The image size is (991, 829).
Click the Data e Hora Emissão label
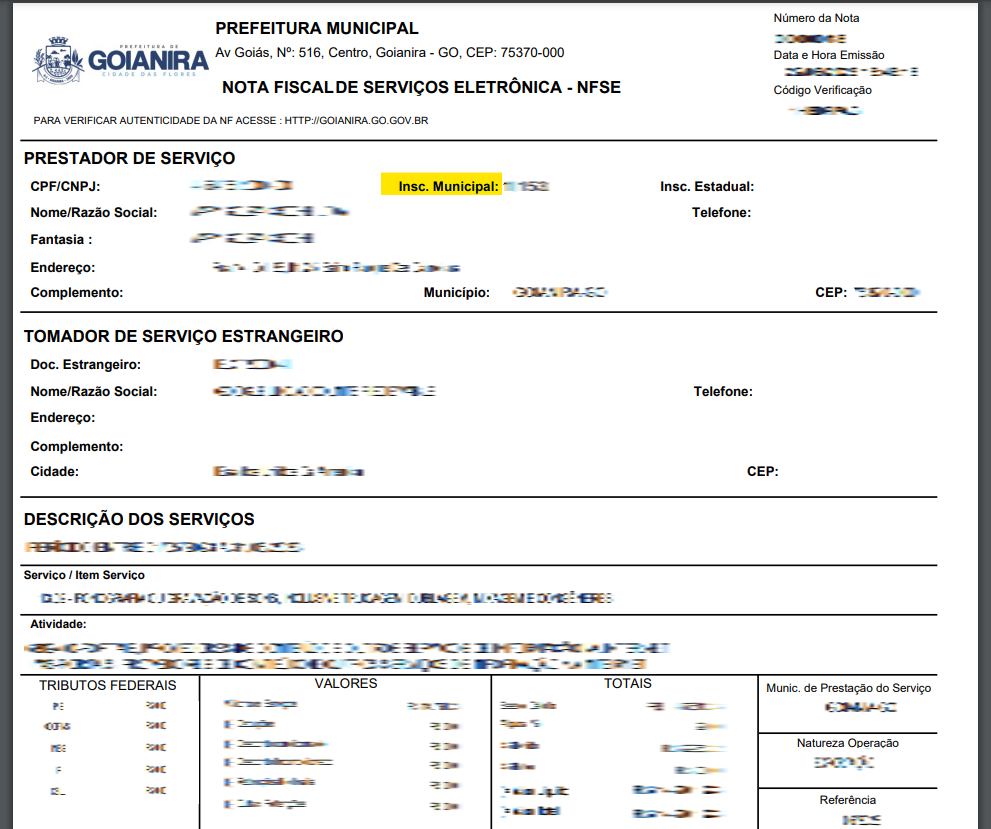(x=829, y=55)
